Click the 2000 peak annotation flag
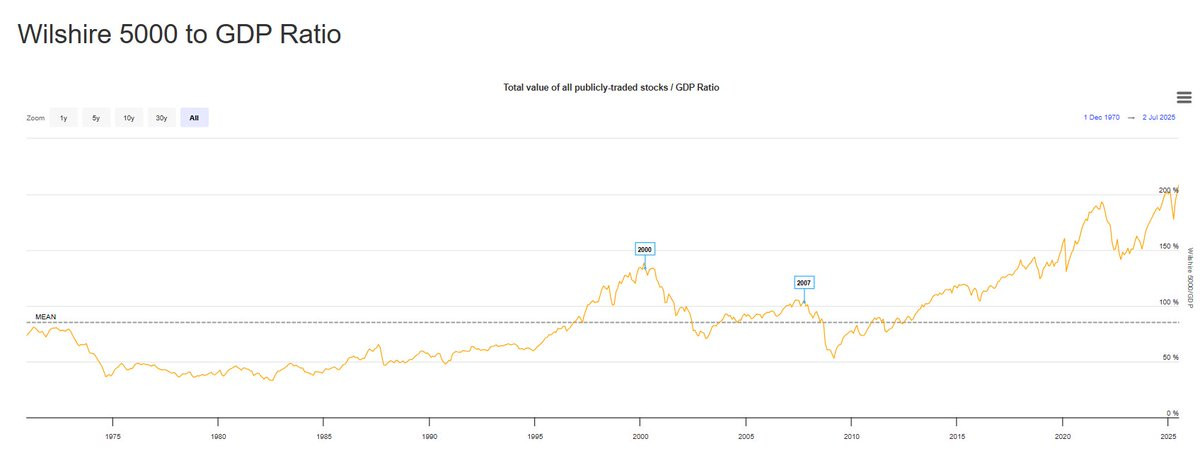This screenshot has width=1200, height=451. point(644,248)
